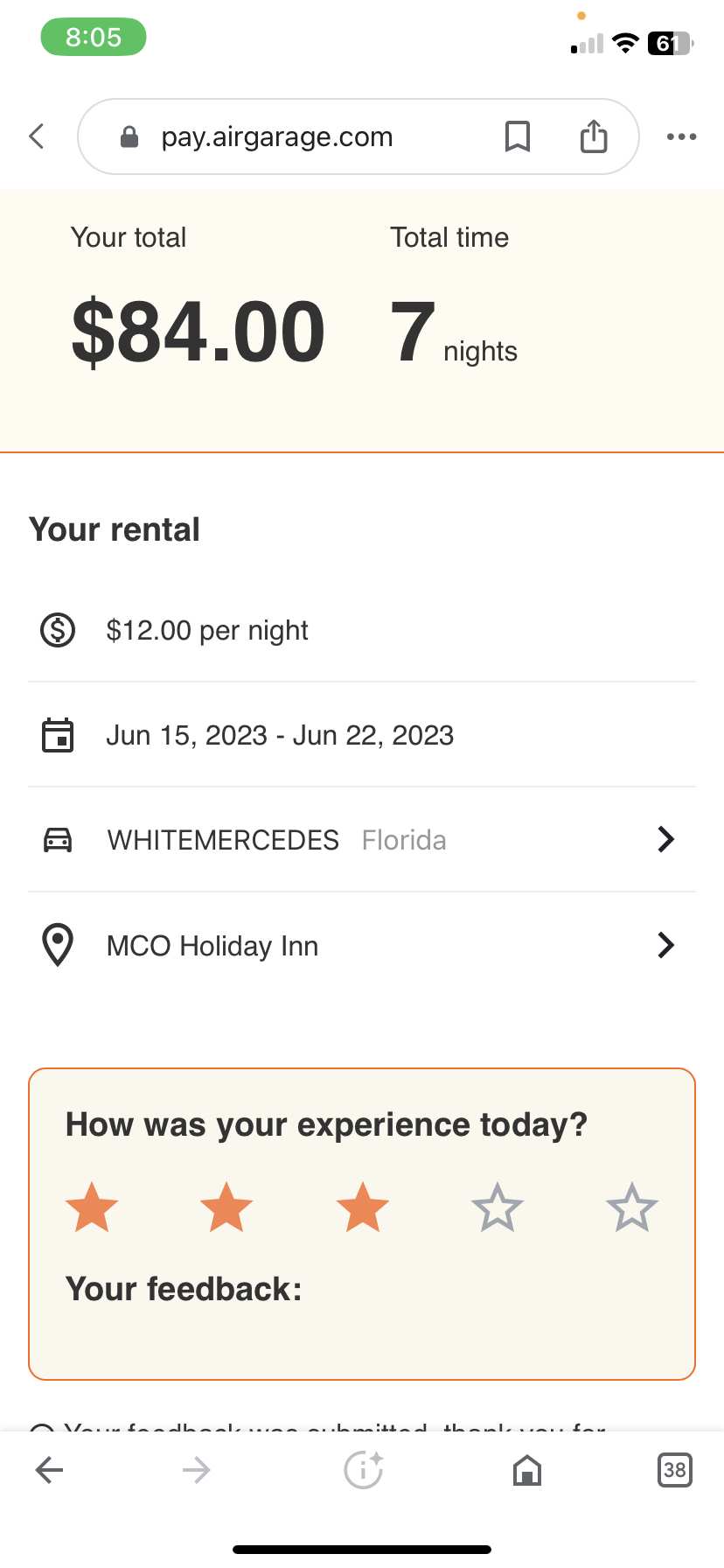Select the second rating star
Image resolution: width=724 pixels, height=1568 pixels.
point(226,1207)
